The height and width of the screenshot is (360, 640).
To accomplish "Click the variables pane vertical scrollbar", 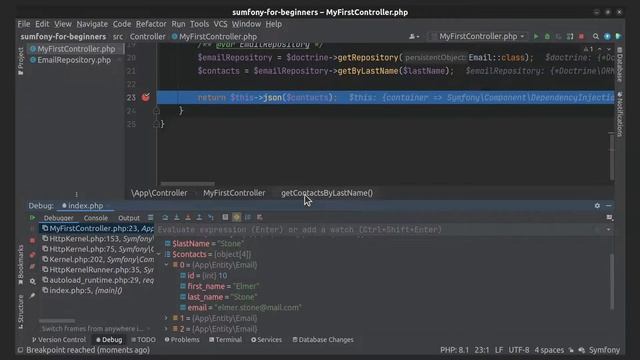I will click(611, 282).
